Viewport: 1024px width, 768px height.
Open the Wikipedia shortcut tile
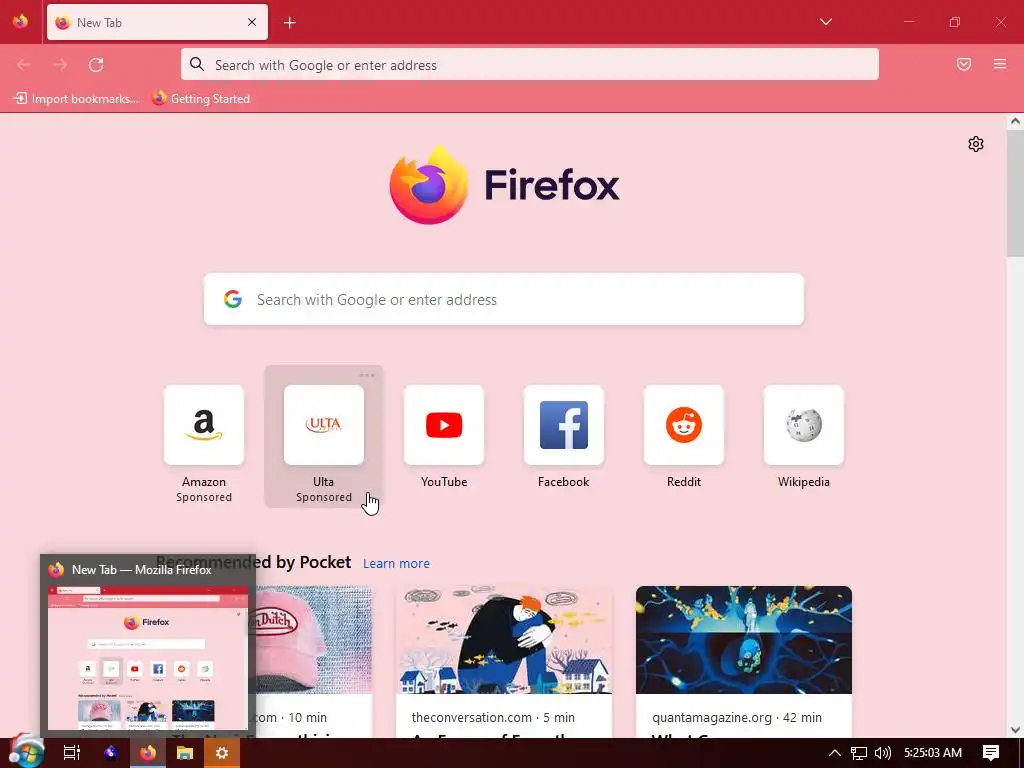pos(804,425)
